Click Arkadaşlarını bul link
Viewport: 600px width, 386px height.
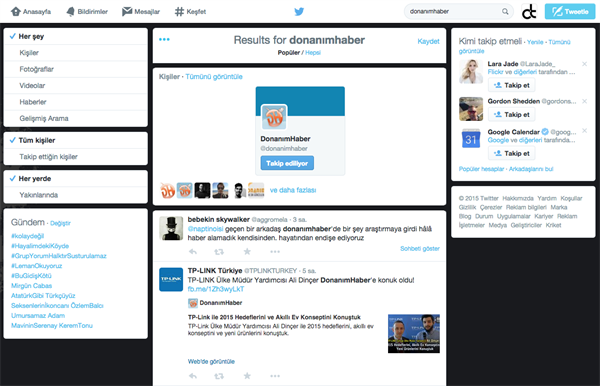[x=531, y=169]
